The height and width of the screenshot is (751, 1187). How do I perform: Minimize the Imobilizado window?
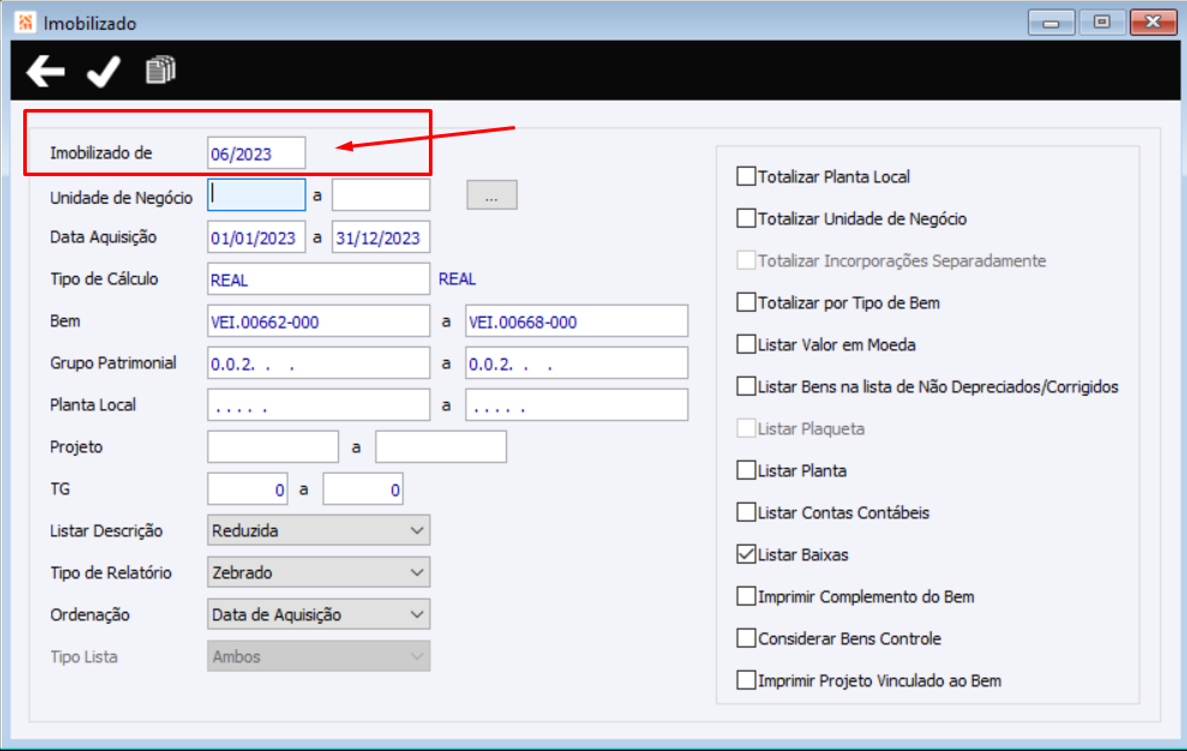pyautogui.click(x=1051, y=22)
